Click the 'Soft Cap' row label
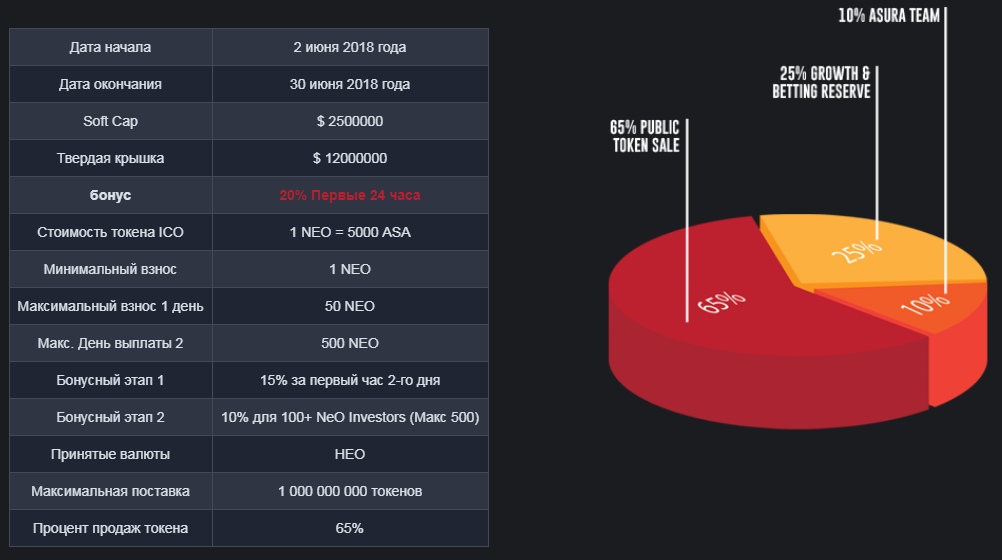 [x=110, y=121]
